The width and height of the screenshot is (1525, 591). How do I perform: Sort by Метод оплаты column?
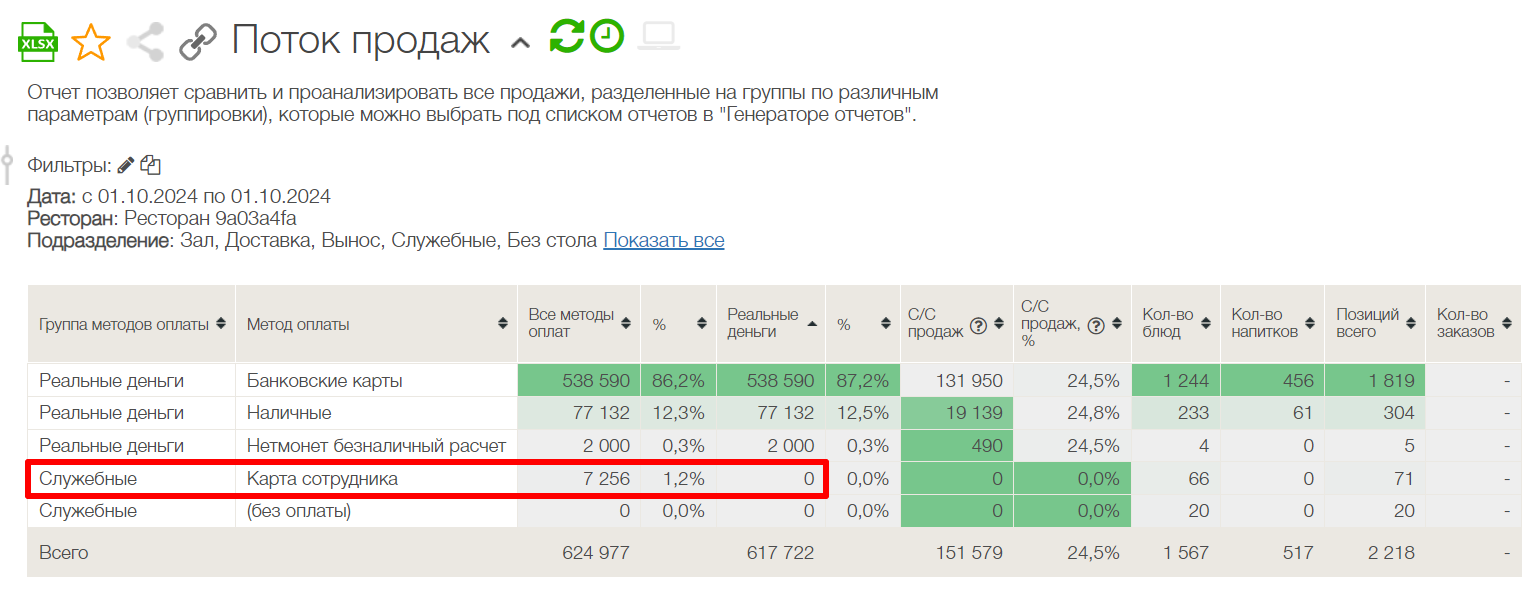(x=503, y=324)
